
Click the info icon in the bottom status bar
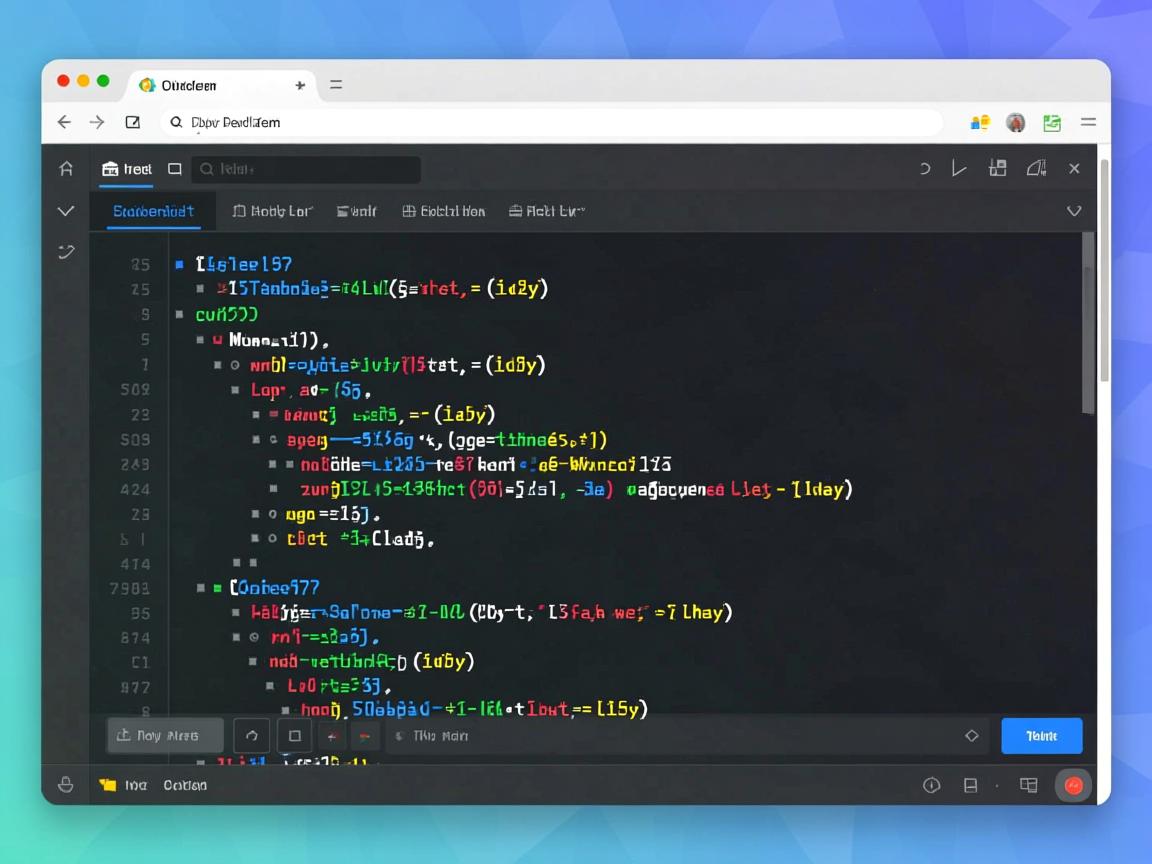click(x=929, y=785)
